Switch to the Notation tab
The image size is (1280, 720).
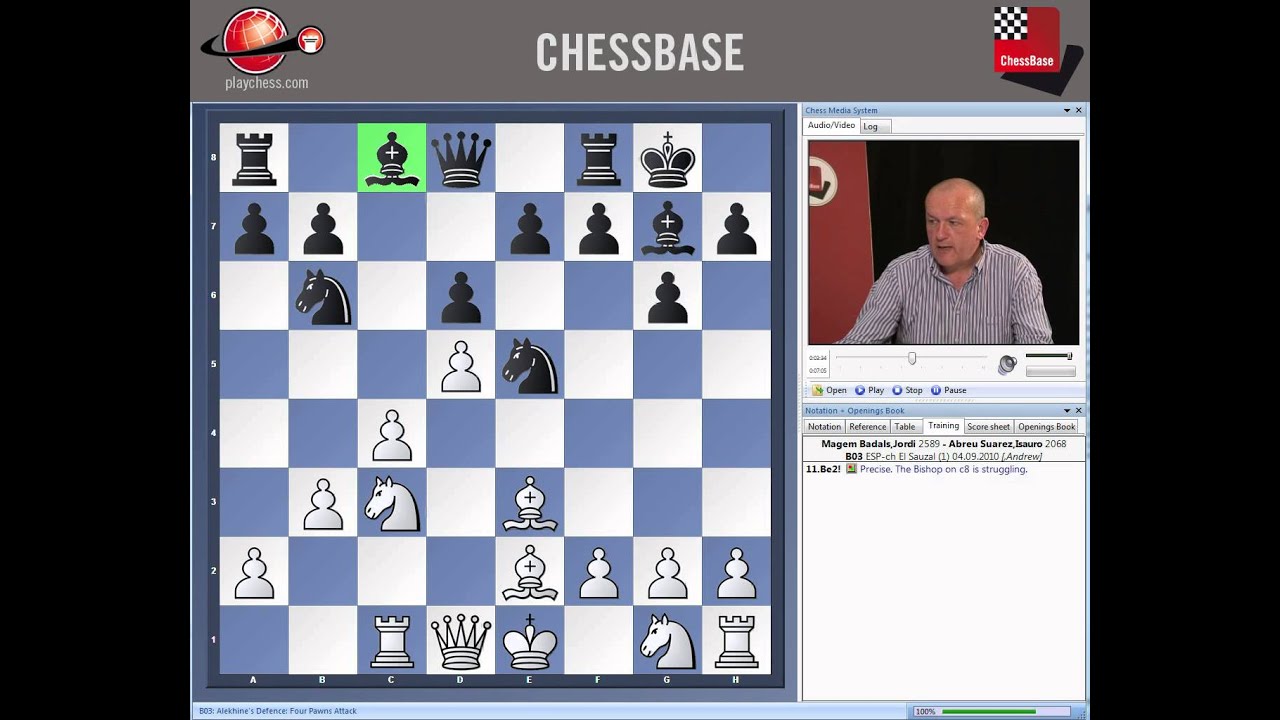[x=824, y=427]
